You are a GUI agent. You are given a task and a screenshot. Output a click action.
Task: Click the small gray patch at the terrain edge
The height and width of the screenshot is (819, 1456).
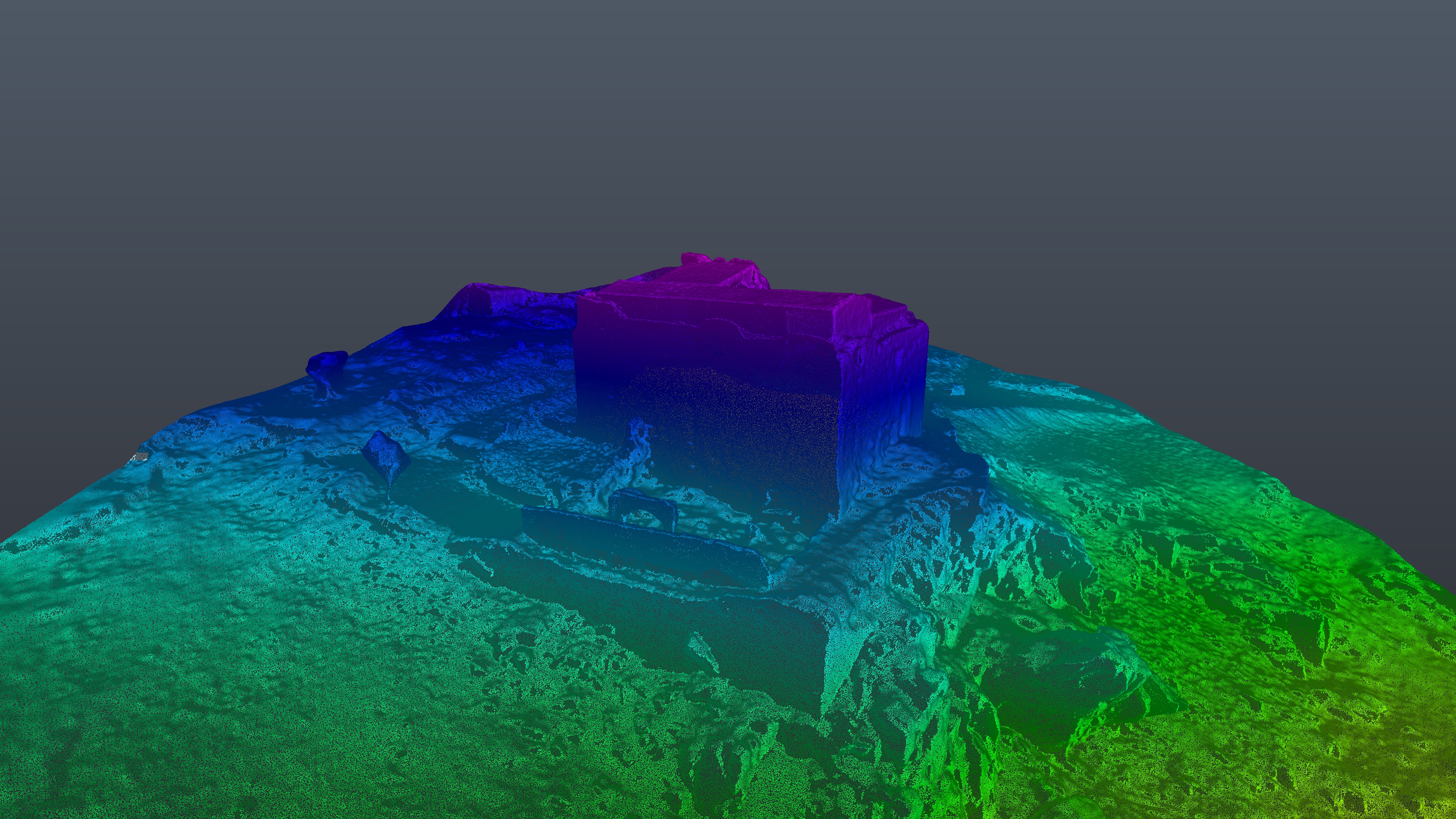pyautogui.click(x=141, y=457)
